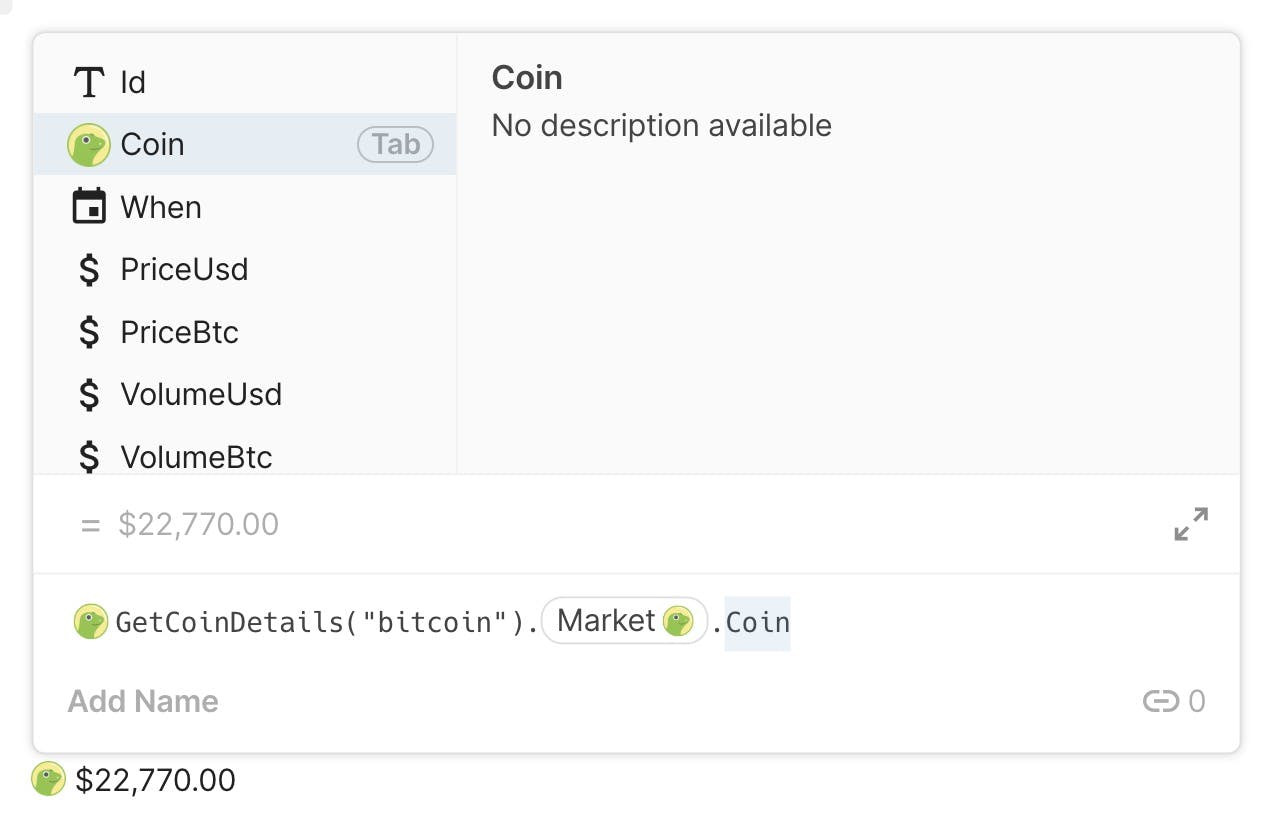Click the Tab hint badge on Coin
Viewport: 1272px width, 832px height.
point(396,145)
